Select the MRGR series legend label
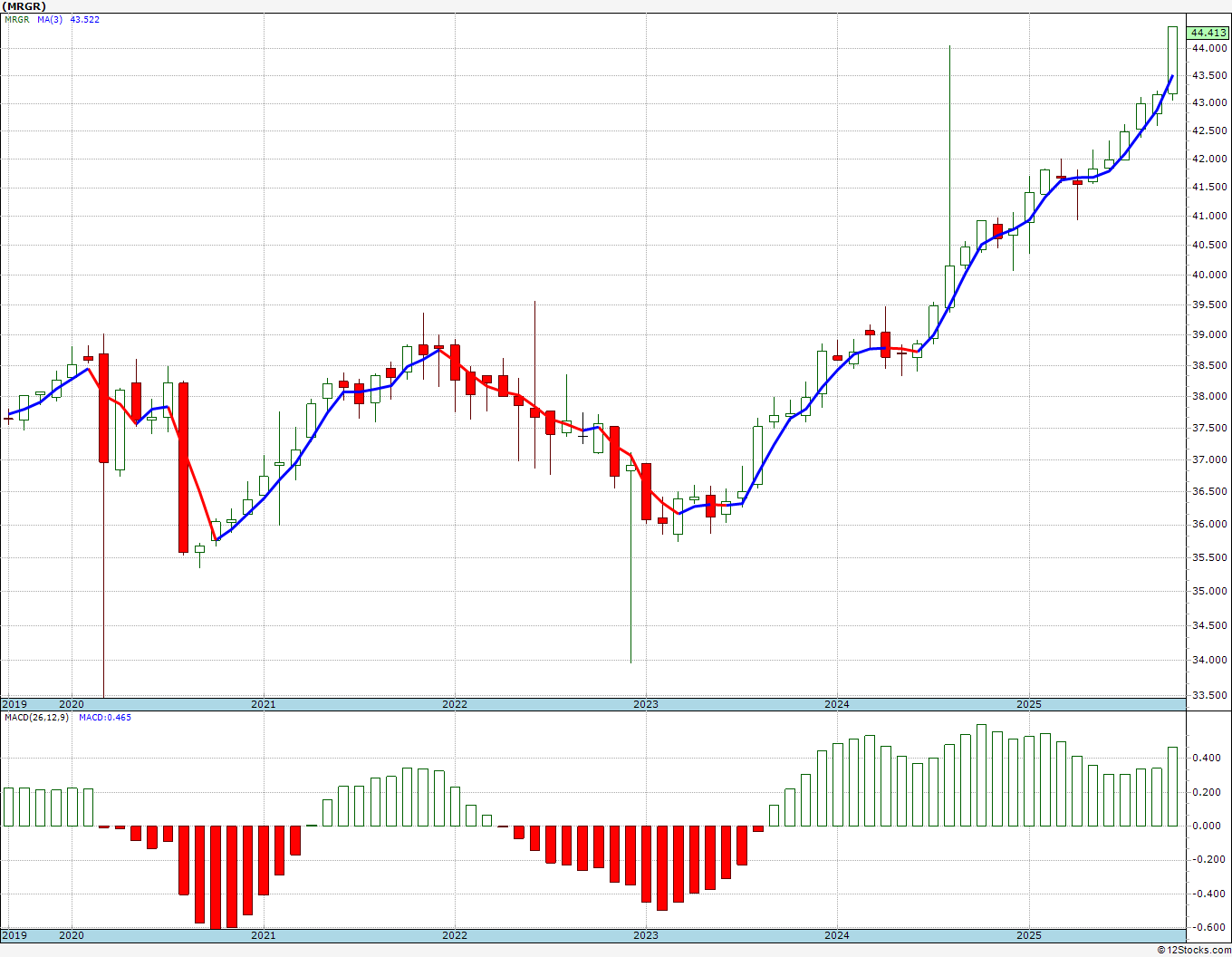Screen dimensions: 1232x957 point(17,19)
